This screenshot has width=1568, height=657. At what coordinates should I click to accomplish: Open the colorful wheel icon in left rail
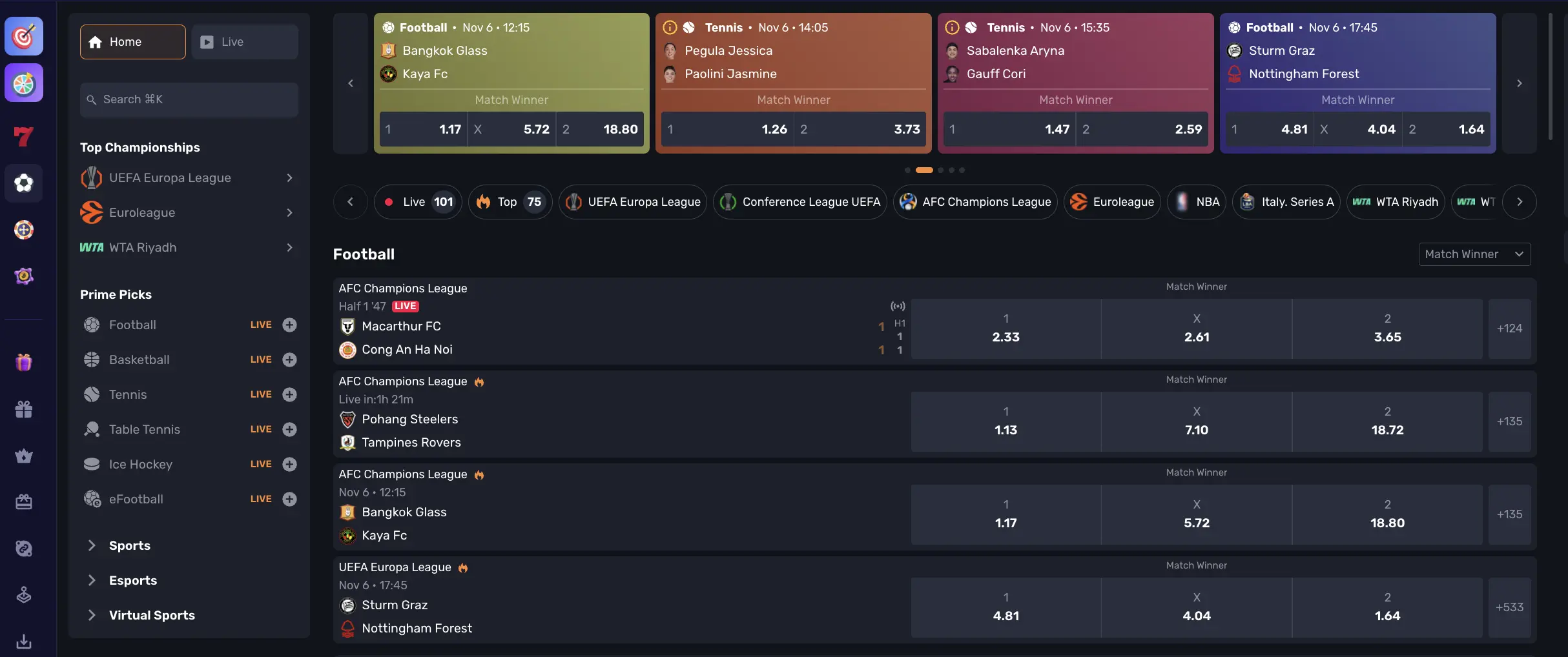click(x=24, y=83)
